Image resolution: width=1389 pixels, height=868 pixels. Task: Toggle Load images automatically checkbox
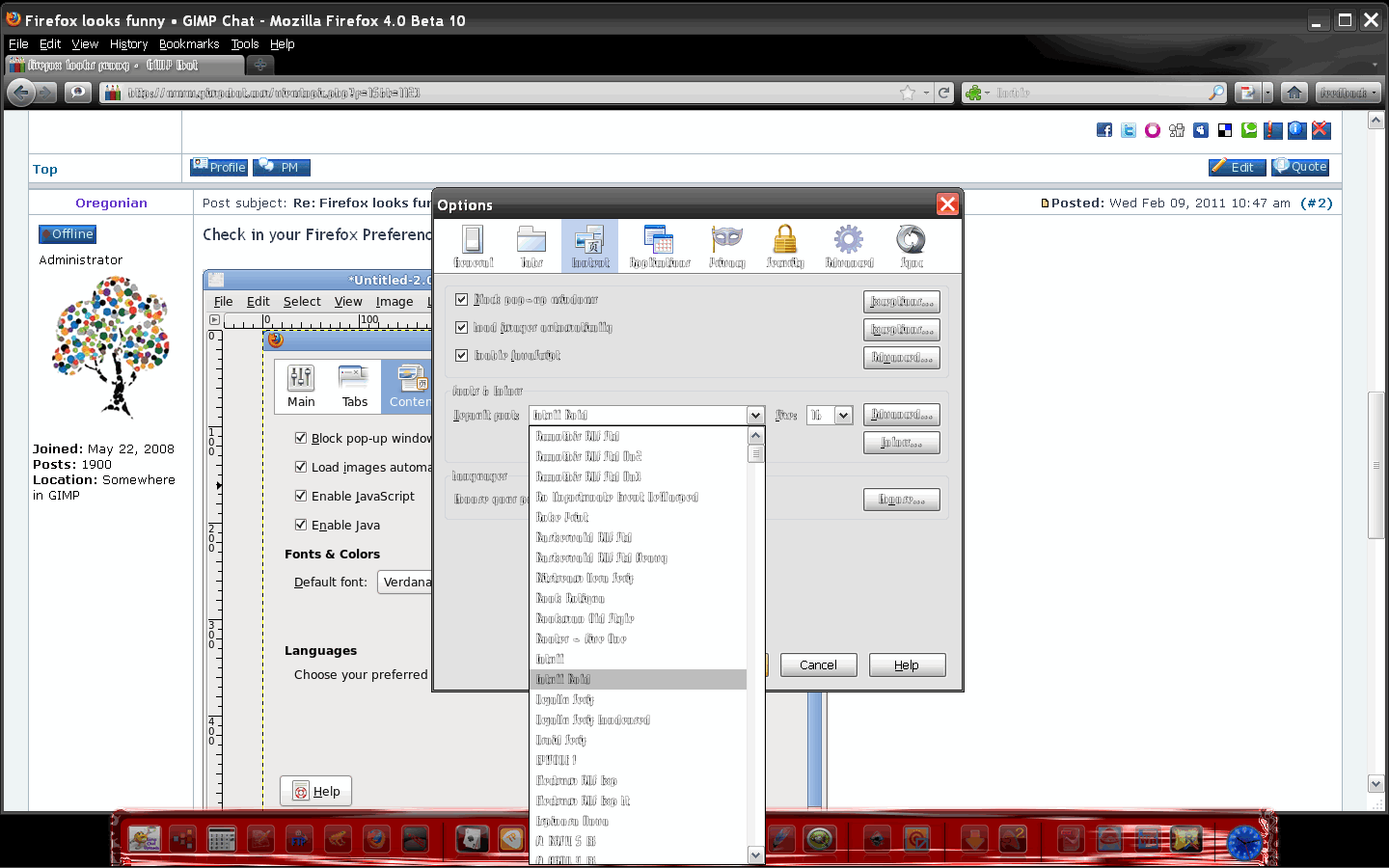pyautogui.click(x=462, y=328)
